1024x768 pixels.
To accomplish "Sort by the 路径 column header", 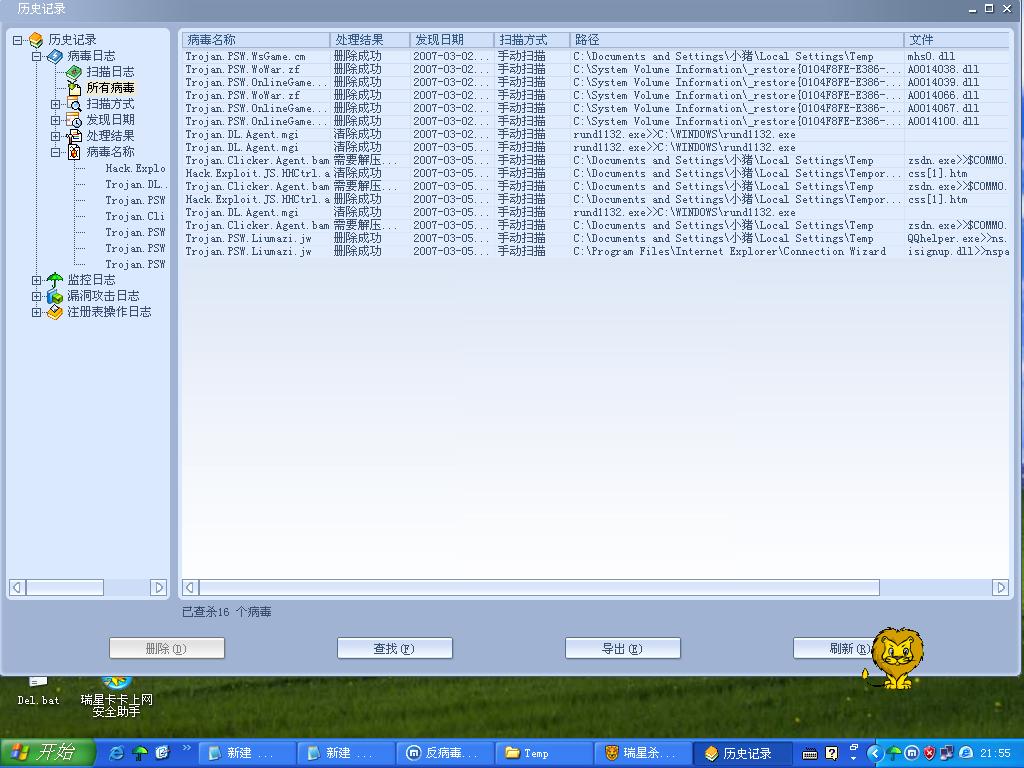I will 737,40.
